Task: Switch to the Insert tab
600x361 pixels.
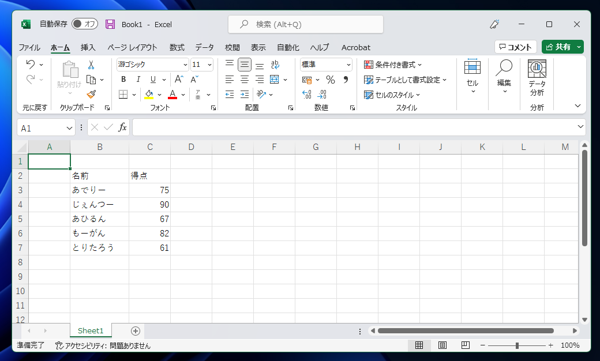Action: pos(88,47)
